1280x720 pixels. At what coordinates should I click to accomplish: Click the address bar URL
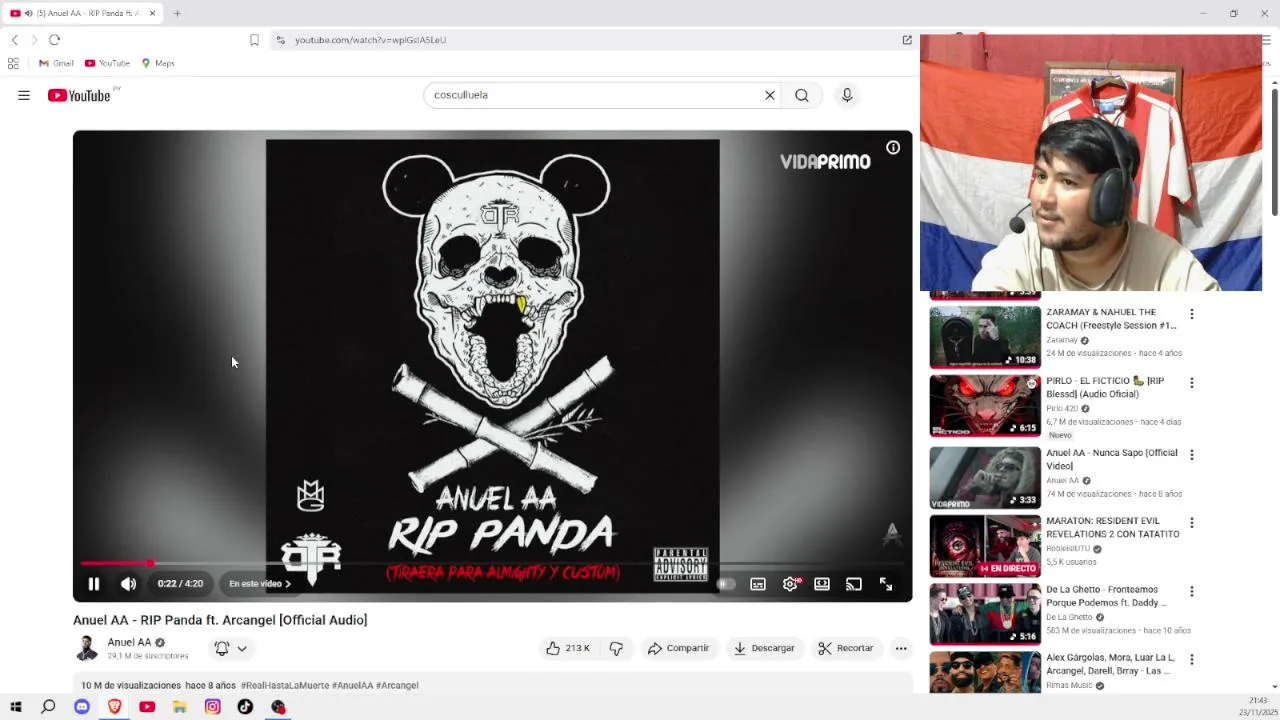pos(370,40)
